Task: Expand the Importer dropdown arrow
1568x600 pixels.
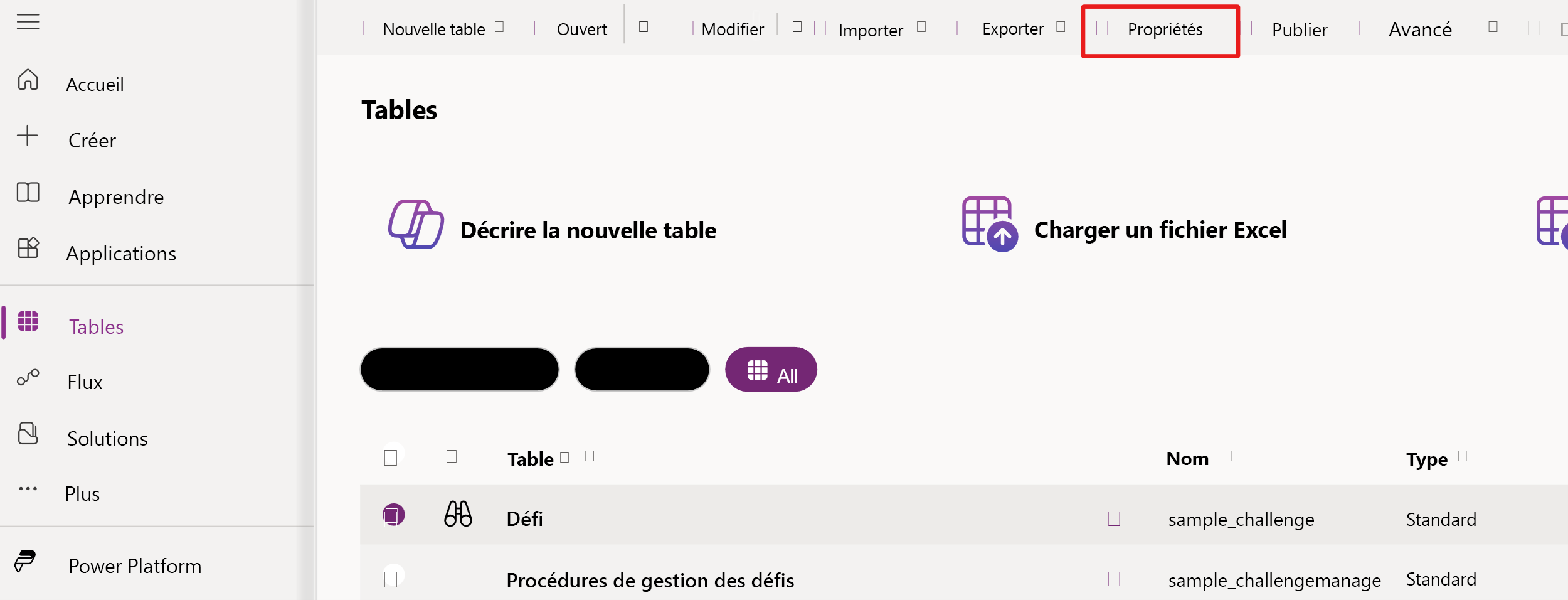Action: pos(921,28)
